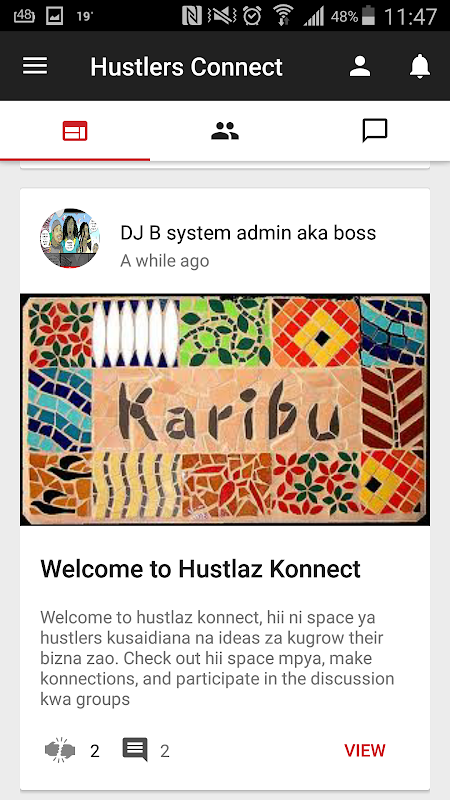Open the hamburger navigation menu
The image size is (450, 800).
(x=35, y=66)
